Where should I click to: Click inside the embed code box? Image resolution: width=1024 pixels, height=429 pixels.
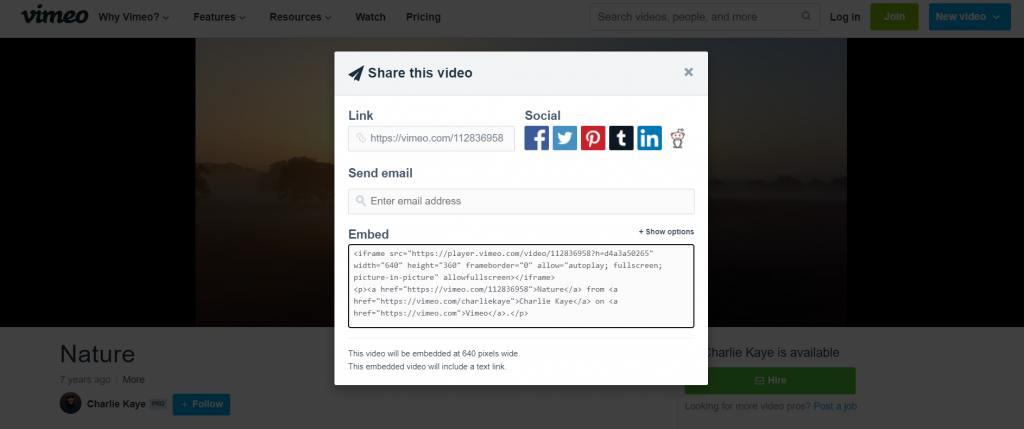click(x=521, y=286)
